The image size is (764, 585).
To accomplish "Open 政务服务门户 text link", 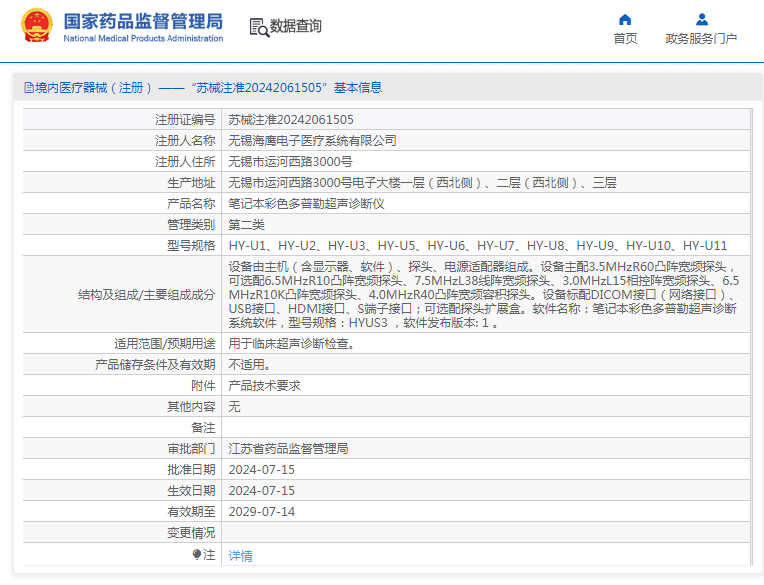I will click(x=701, y=38).
